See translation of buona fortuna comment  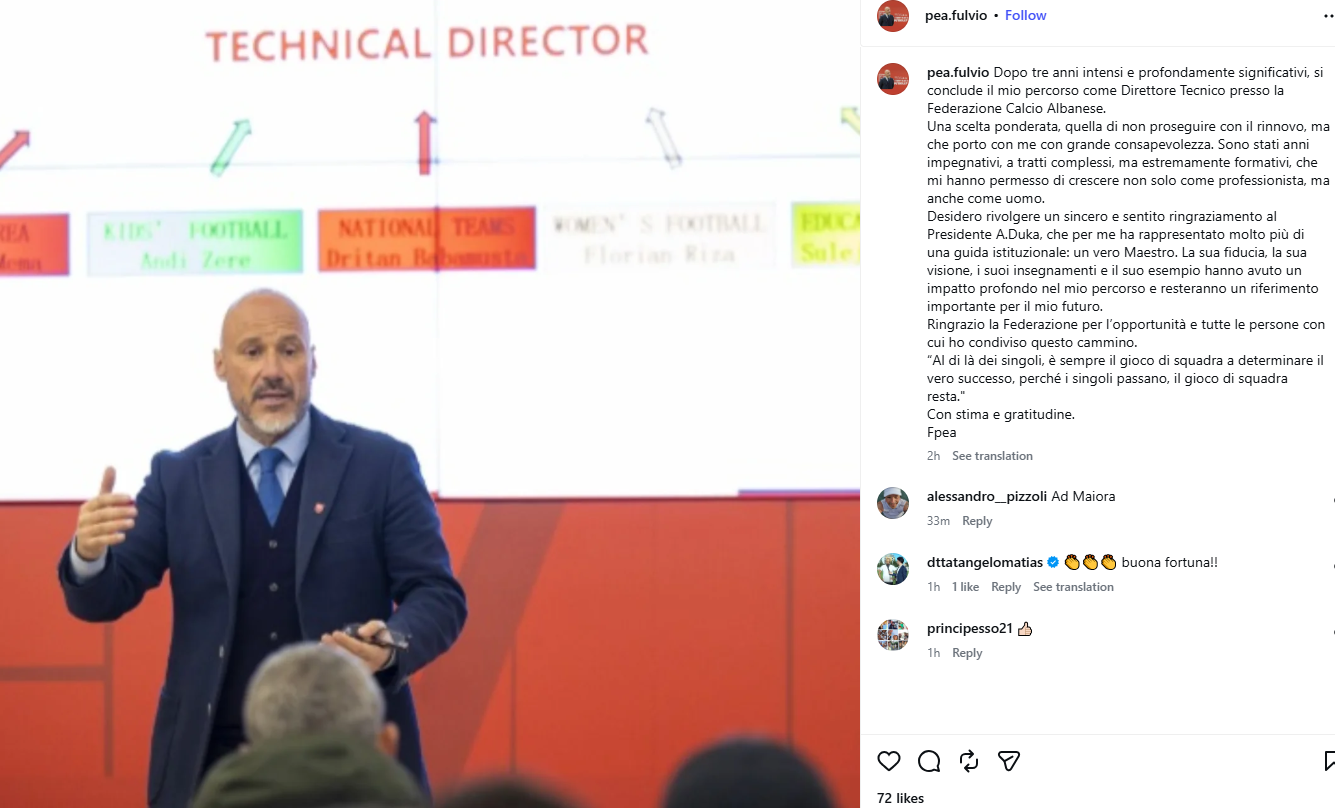coord(1073,587)
